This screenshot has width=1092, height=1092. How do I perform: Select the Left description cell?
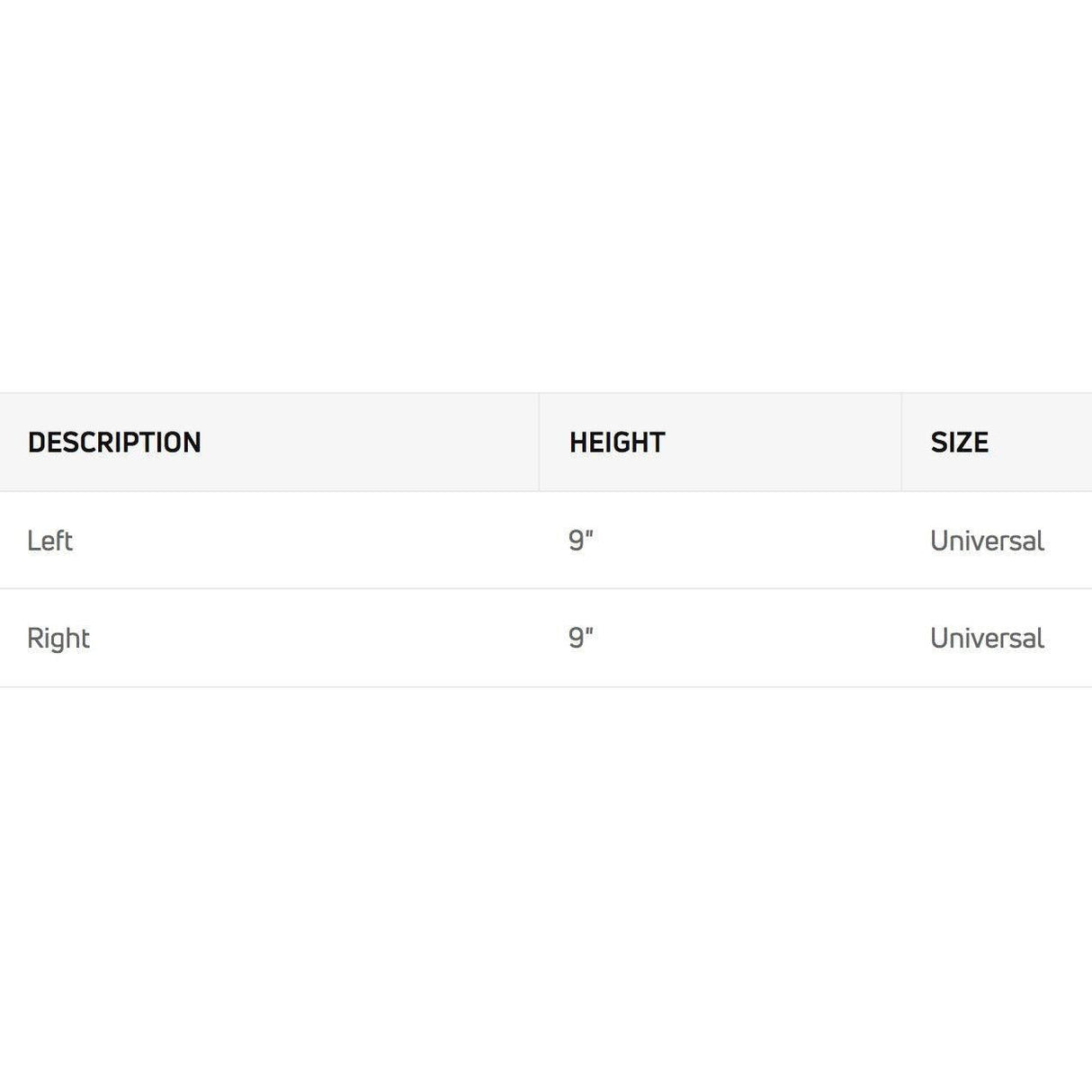pos(49,541)
